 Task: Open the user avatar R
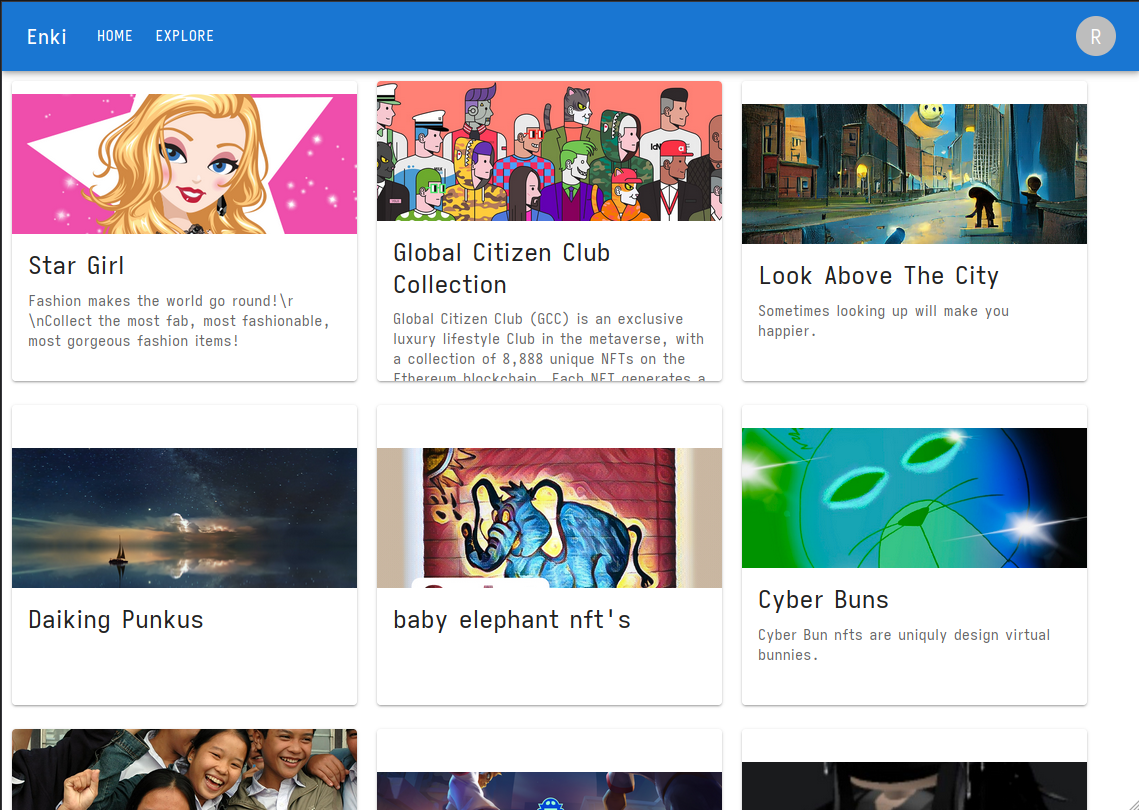point(1095,36)
